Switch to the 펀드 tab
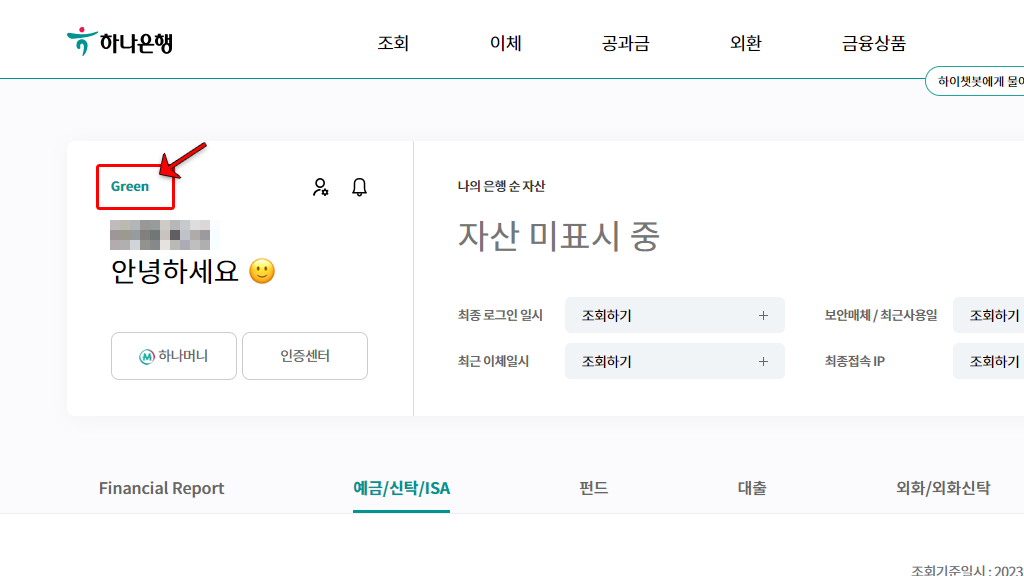Image resolution: width=1024 pixels, height=576 pixels. point(595,488)
